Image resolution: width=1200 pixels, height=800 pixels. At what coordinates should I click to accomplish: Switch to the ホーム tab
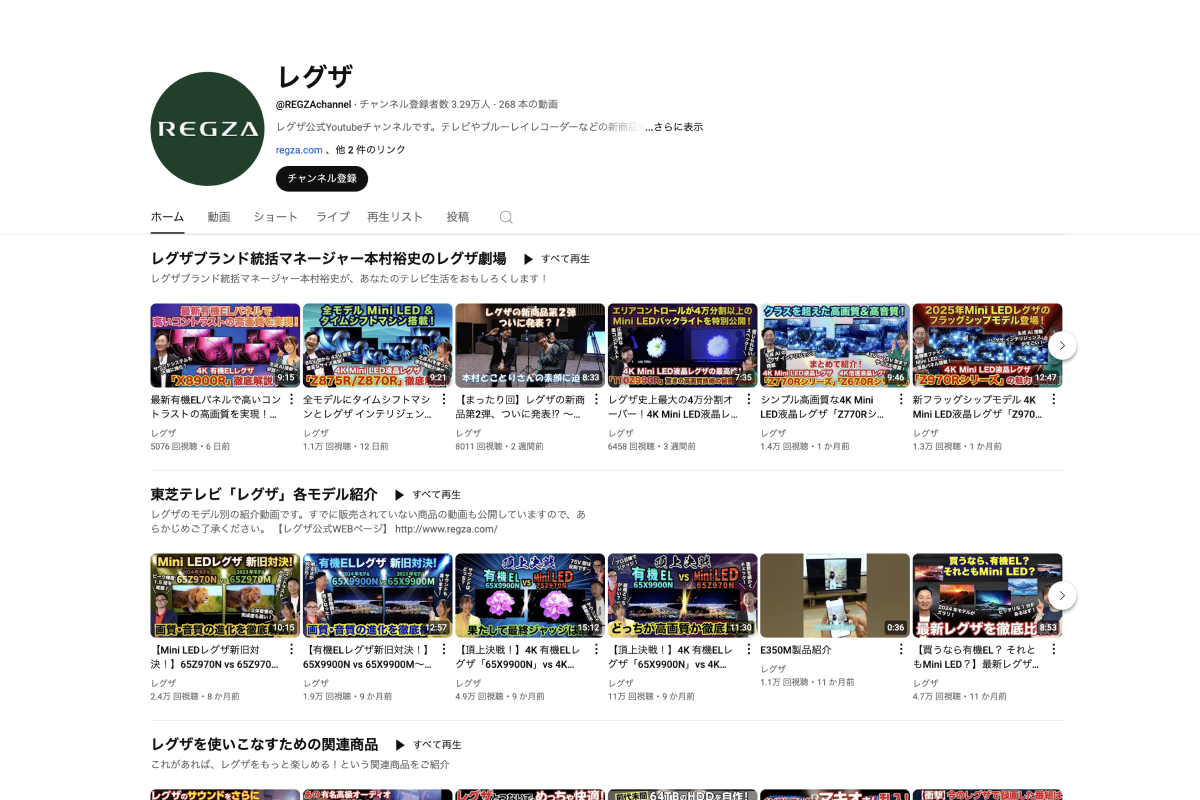[167, 217]
